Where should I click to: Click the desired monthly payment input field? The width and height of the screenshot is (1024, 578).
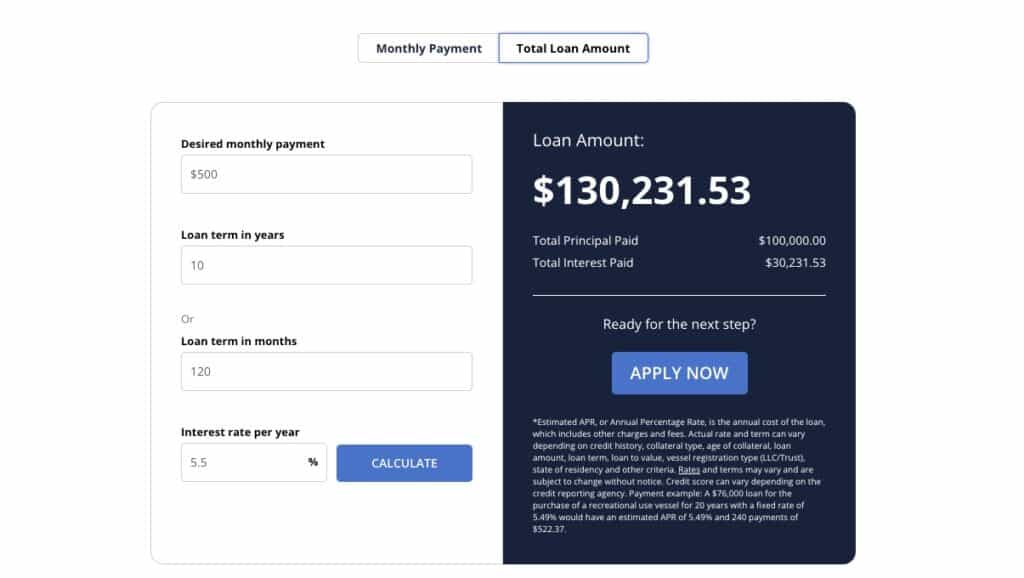click(x=325, y=173)
